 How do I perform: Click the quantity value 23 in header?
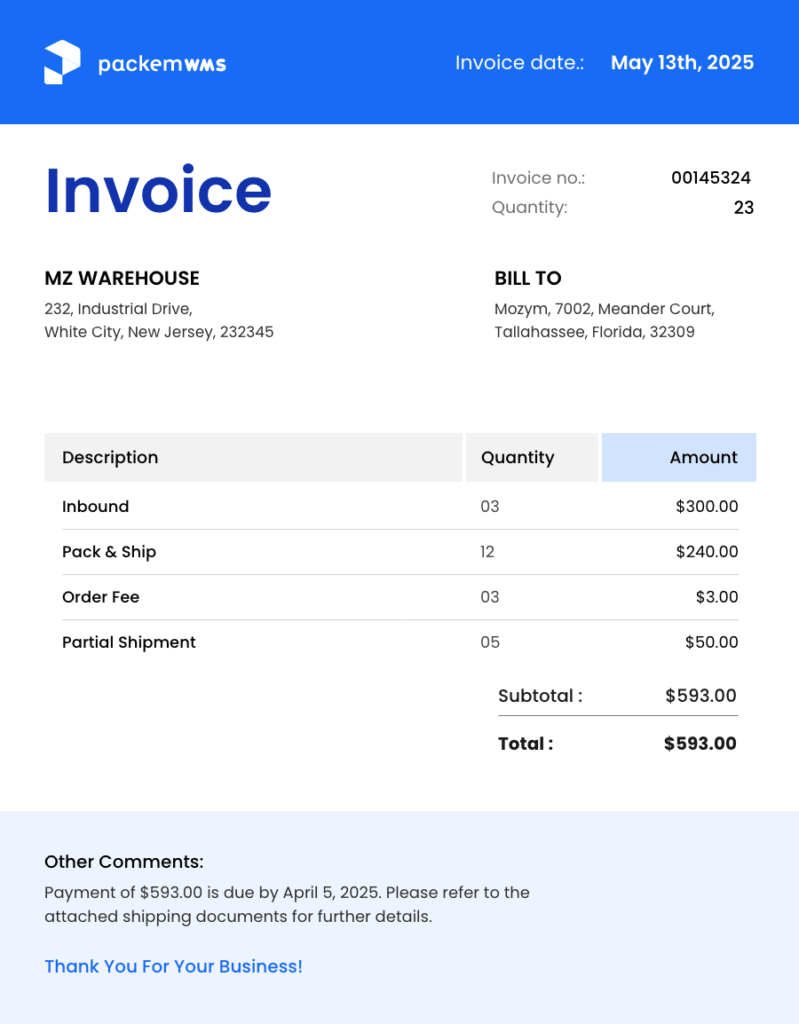coord(743,208)
